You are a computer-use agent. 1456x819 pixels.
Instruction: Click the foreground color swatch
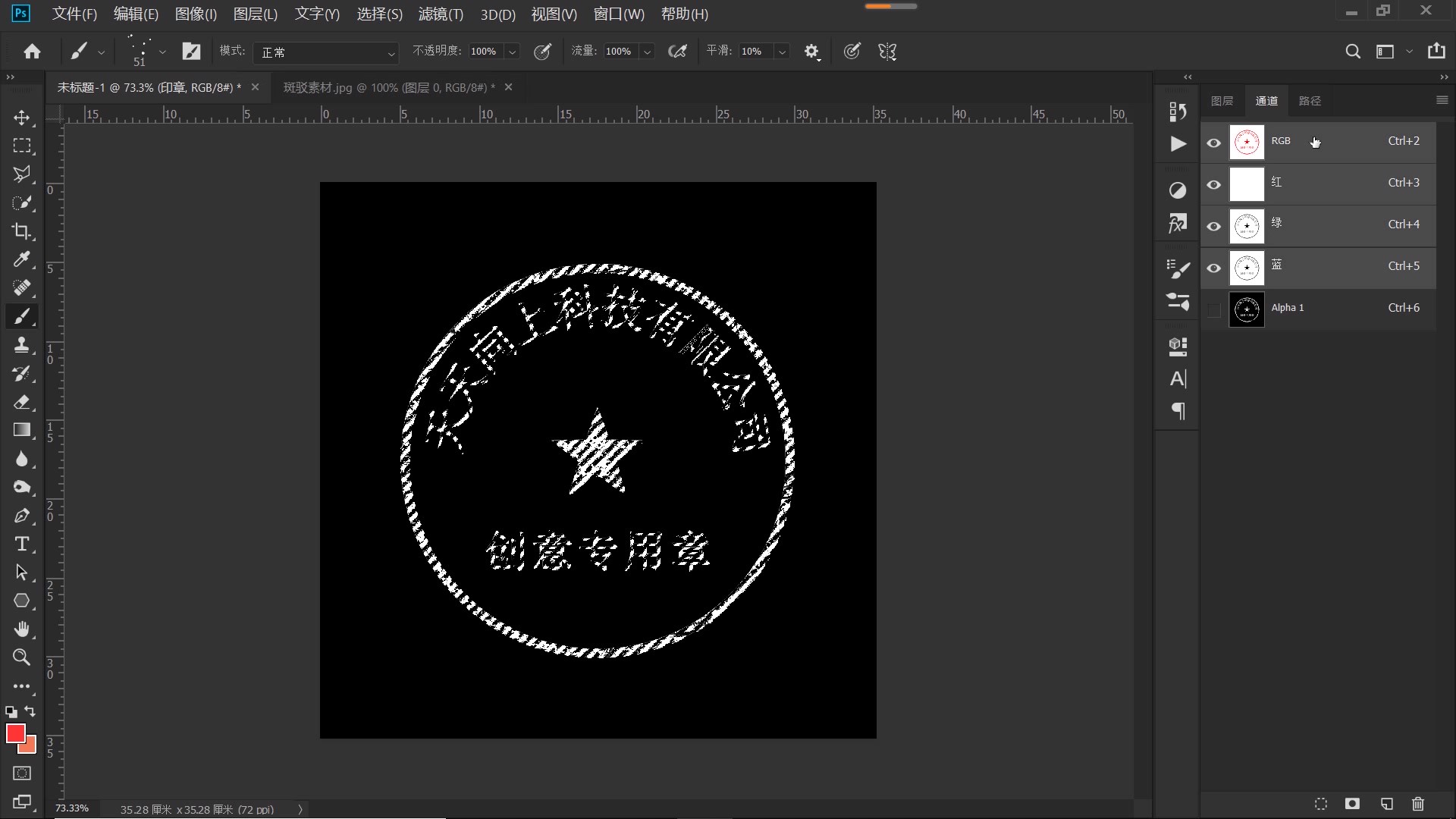17,733
